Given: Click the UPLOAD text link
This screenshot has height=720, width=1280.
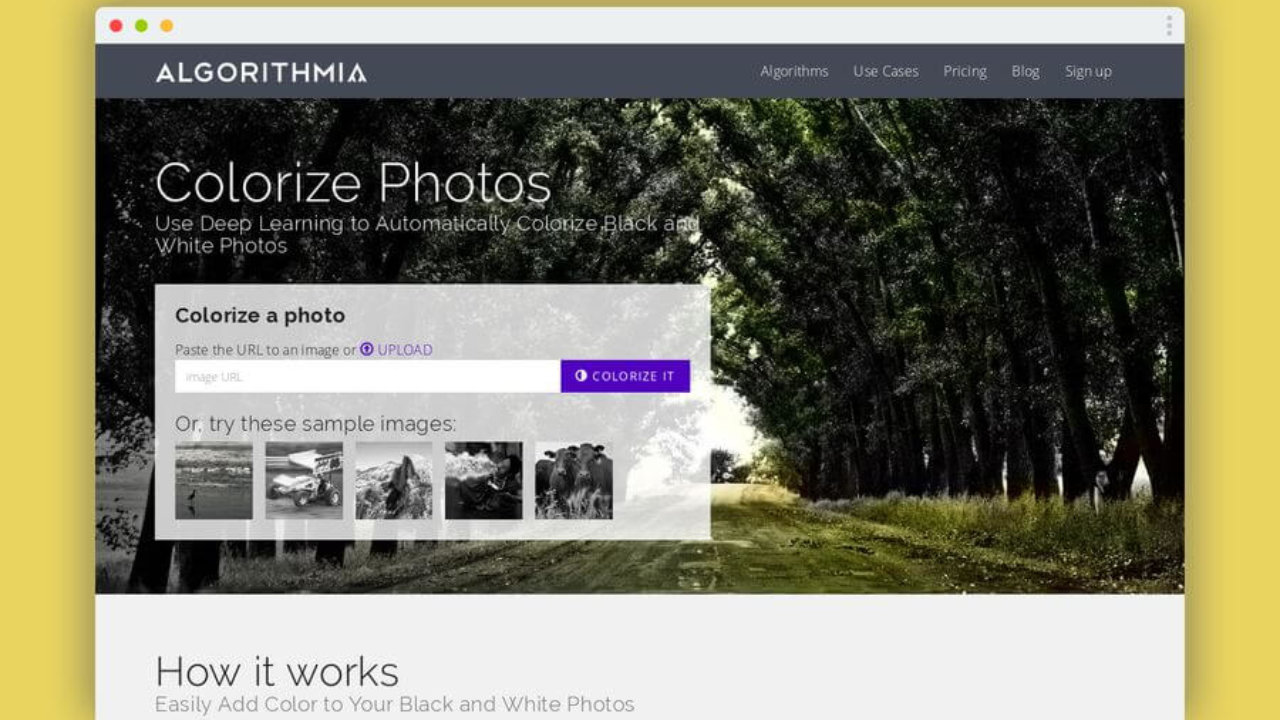Looking at the screenshot, I should pos(405,350).
